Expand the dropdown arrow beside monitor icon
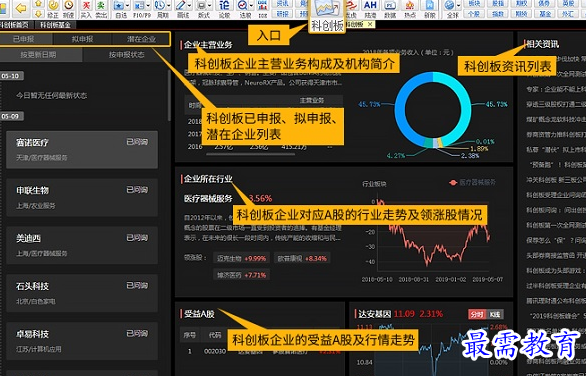Screen dimensions: 586x376 click(210, 5)
